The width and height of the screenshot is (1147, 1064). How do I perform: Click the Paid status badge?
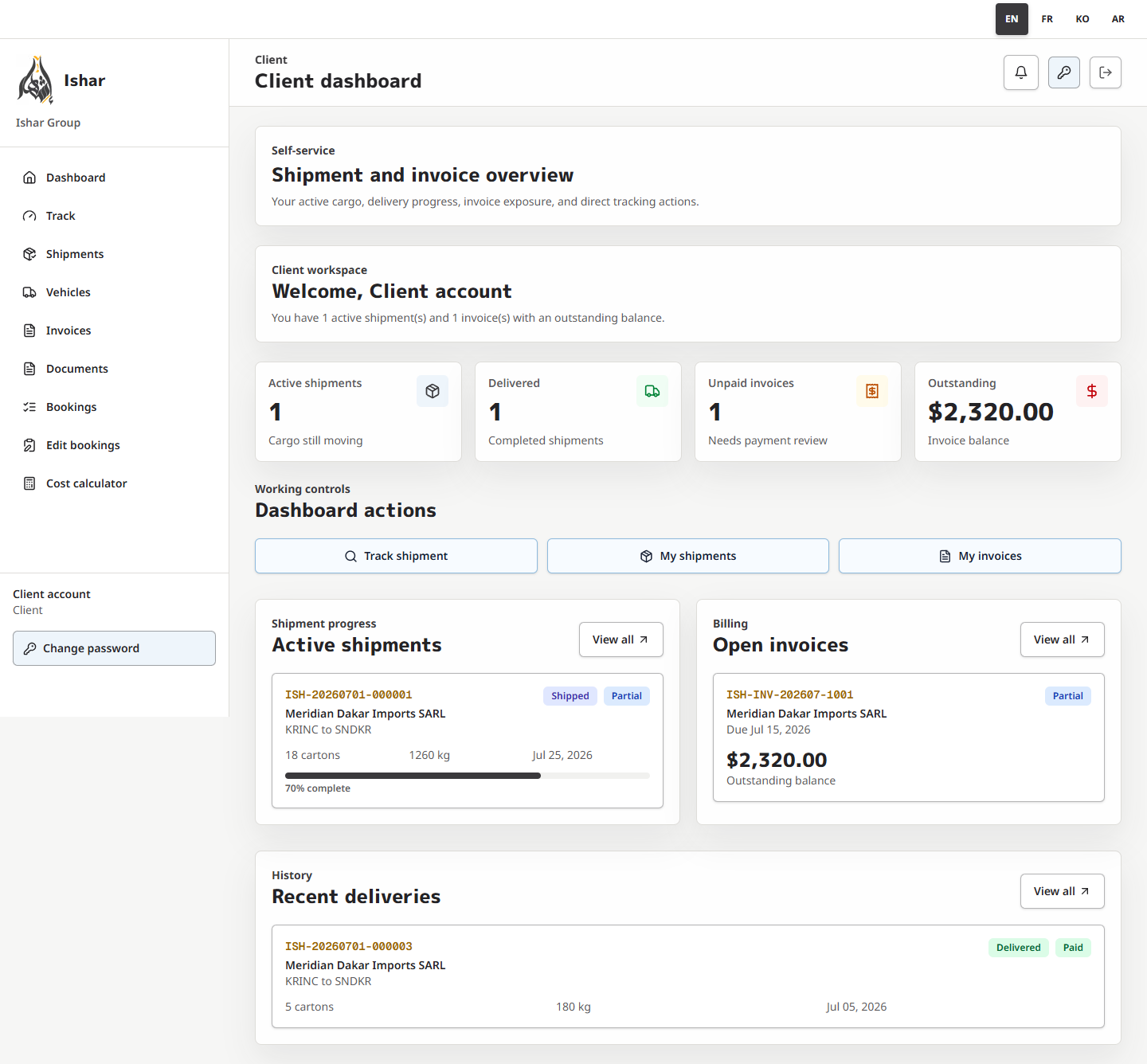(x=1073, y=948)
